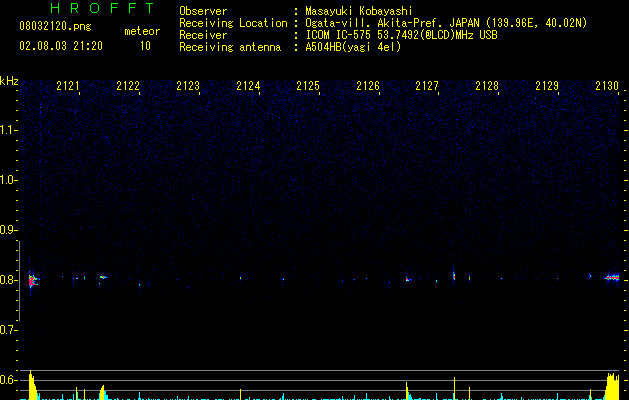Click the meteor echo between 2121 and 2122
This screenshot has height=400, width=629.
coord(103,277)
